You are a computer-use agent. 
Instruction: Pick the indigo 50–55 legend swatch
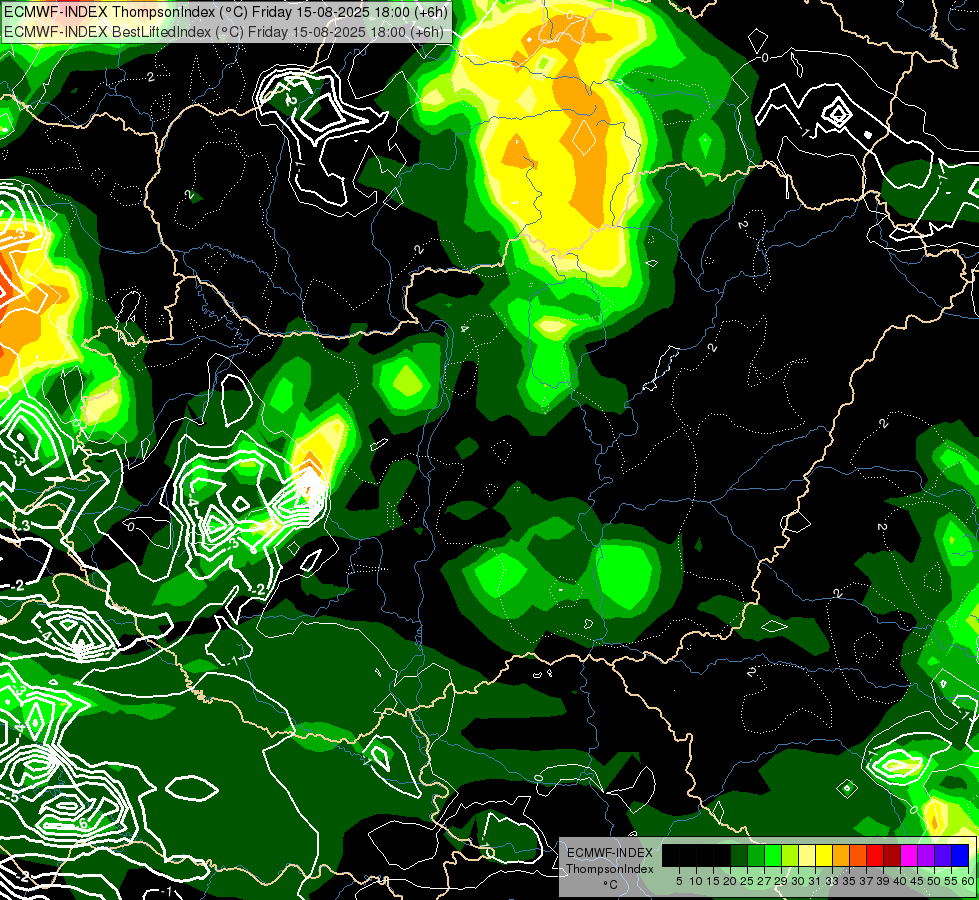(943, 855)
